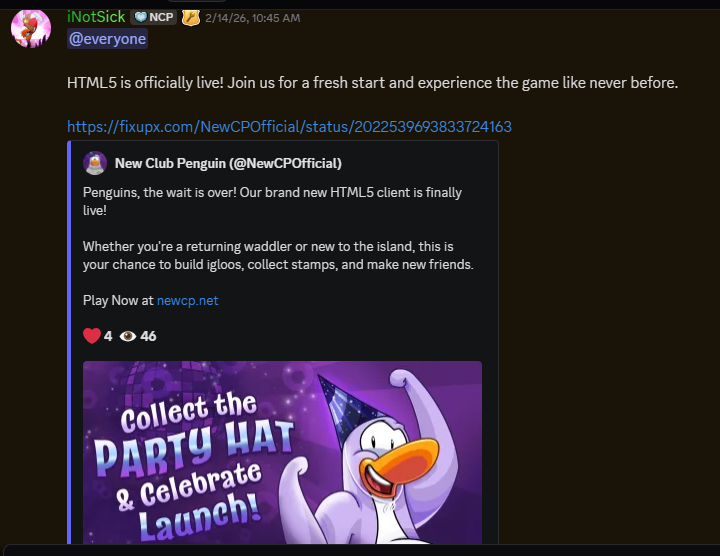Open the NCP server tag
This screenshot has height=556, width=720.
[154, 17]
